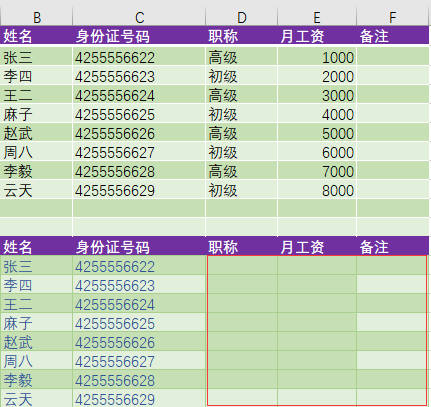Select the black 李四 name cell in upper table
The height and width of the screenshot is (407, 431).
point(36,76)
